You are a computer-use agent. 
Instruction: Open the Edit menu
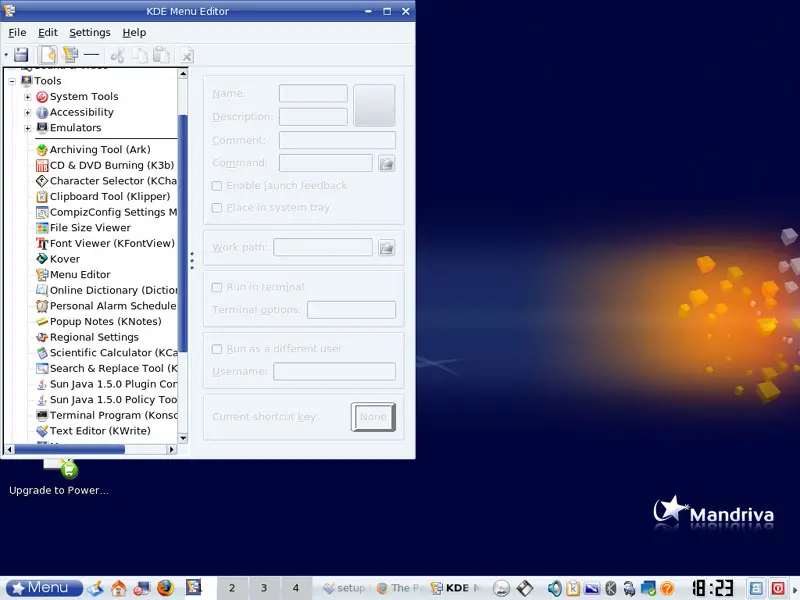point(48,33)
